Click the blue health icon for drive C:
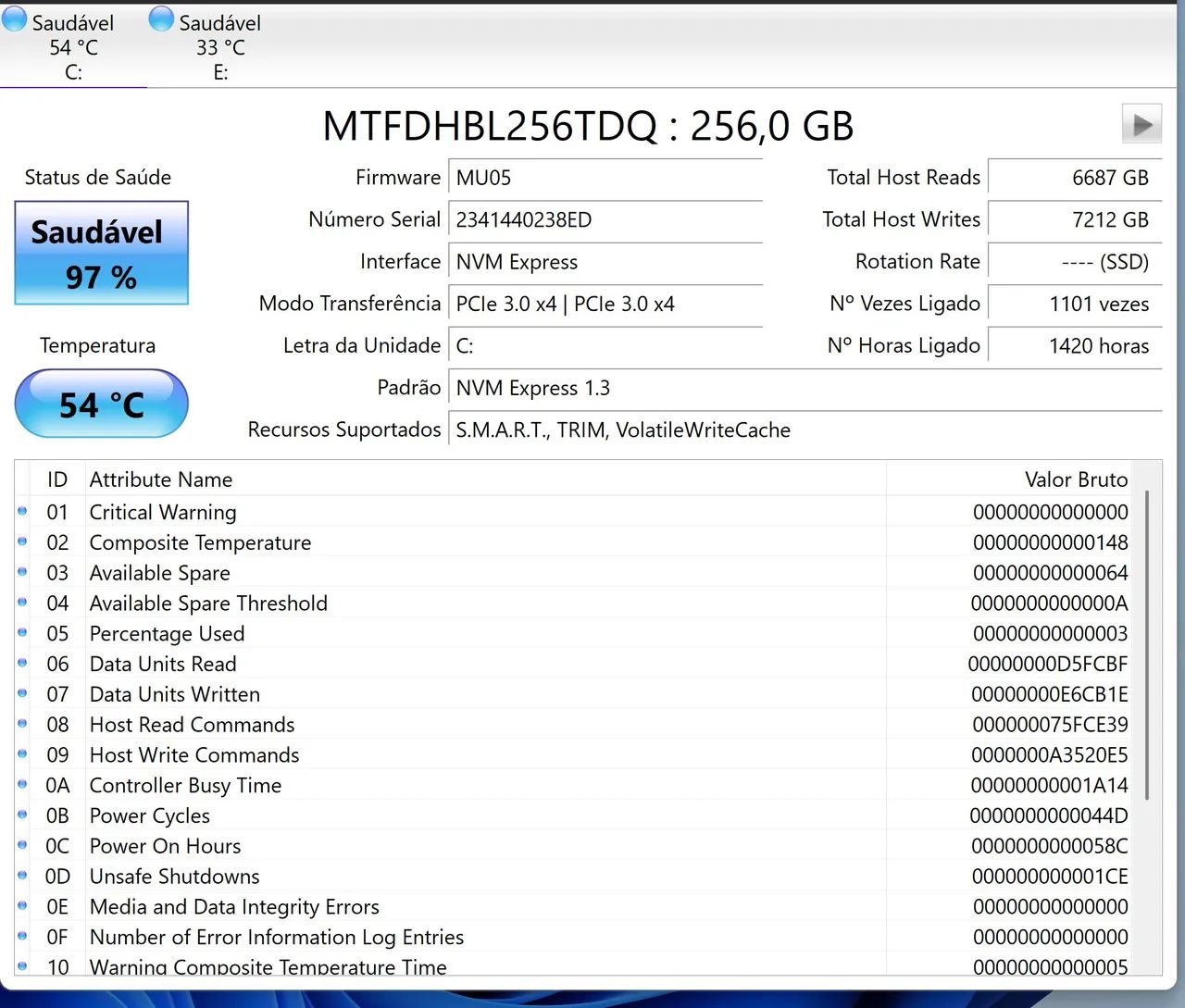The image size is (1185, 1008). tap(15, 19)
